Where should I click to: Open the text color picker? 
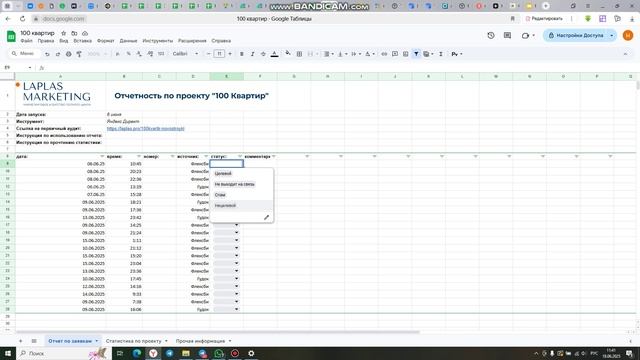[x=274, y=54]
